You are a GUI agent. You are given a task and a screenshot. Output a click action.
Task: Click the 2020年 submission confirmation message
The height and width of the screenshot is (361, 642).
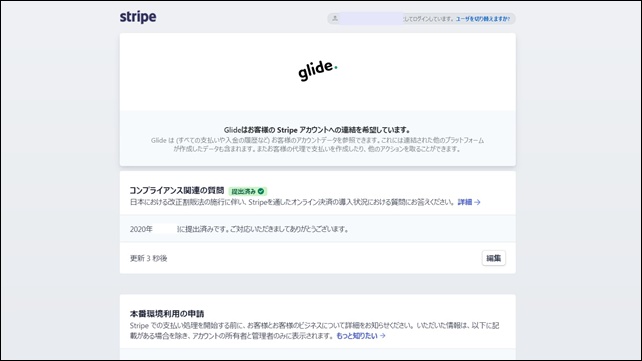tap(240, 229)
